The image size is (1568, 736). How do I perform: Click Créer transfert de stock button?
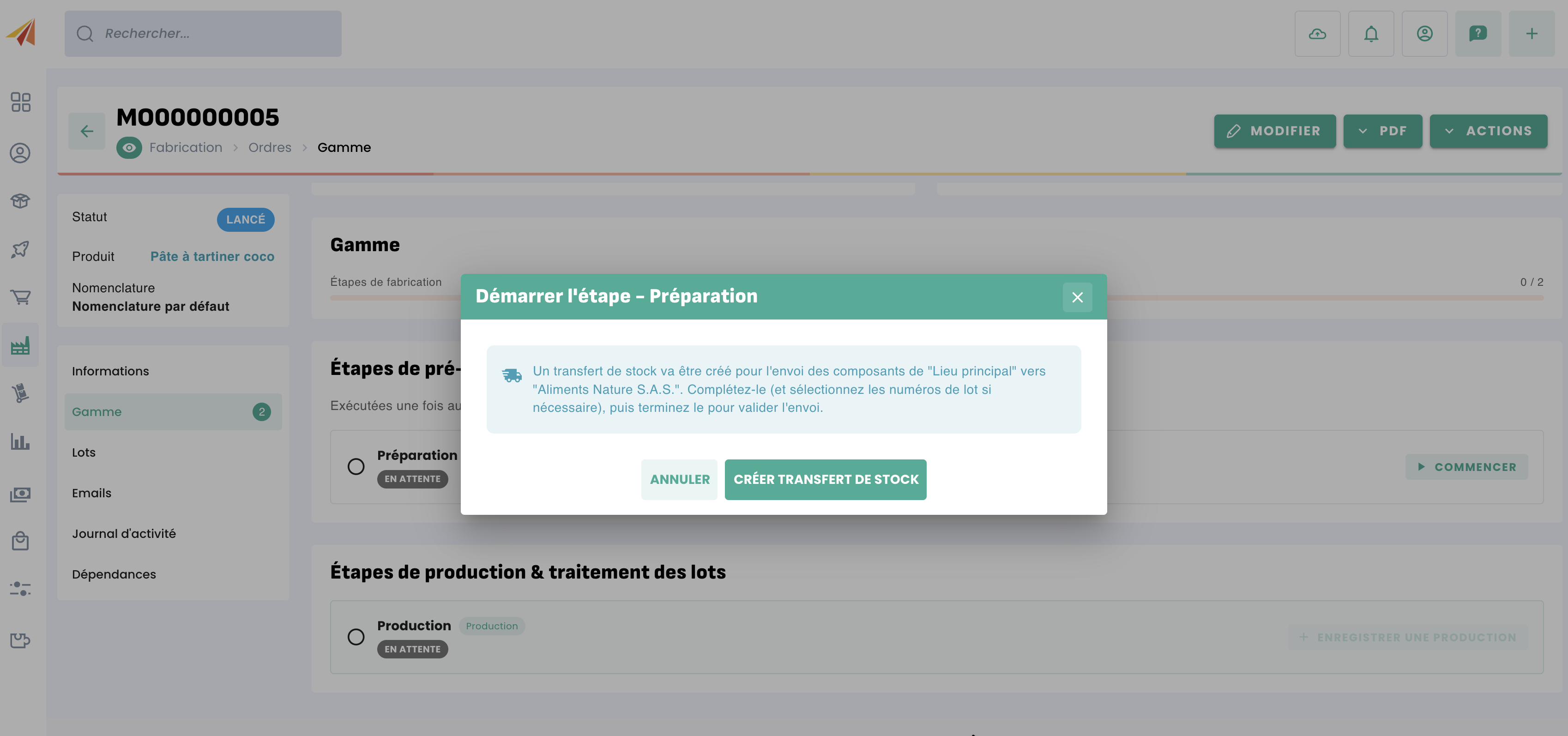point(826,480)
